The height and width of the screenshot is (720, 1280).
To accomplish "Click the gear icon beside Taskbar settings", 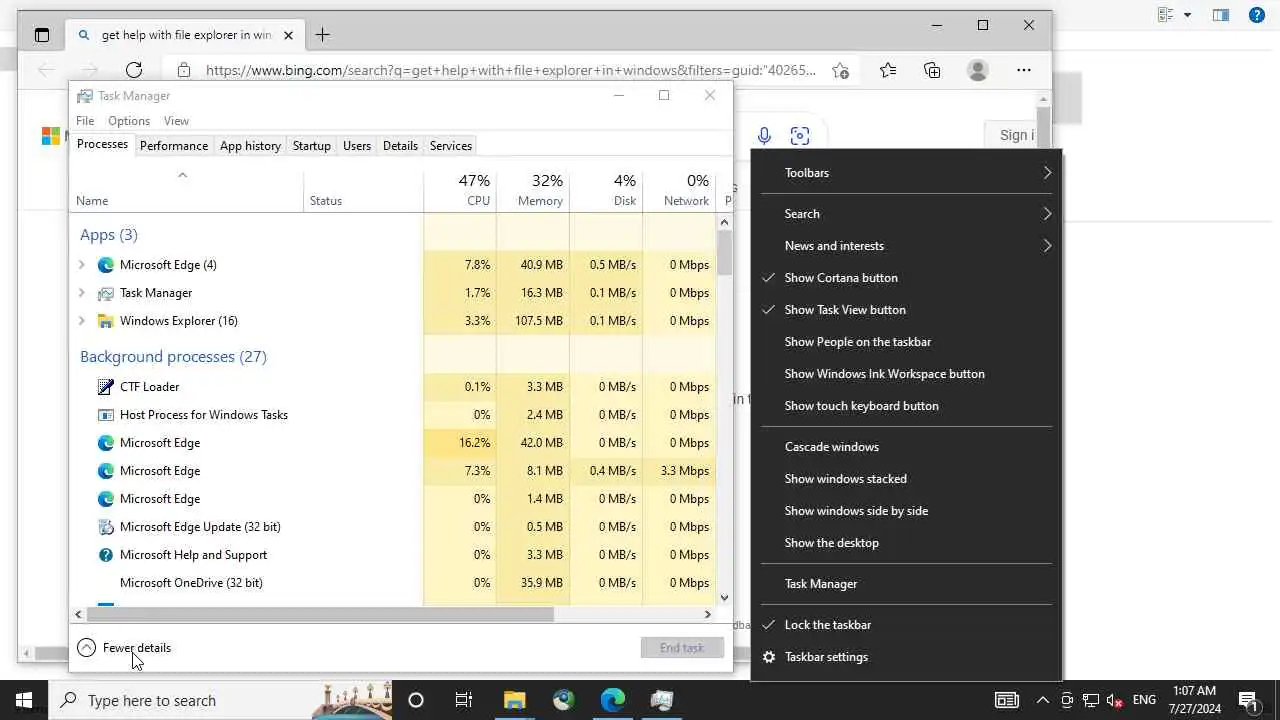I will point(768,657).
